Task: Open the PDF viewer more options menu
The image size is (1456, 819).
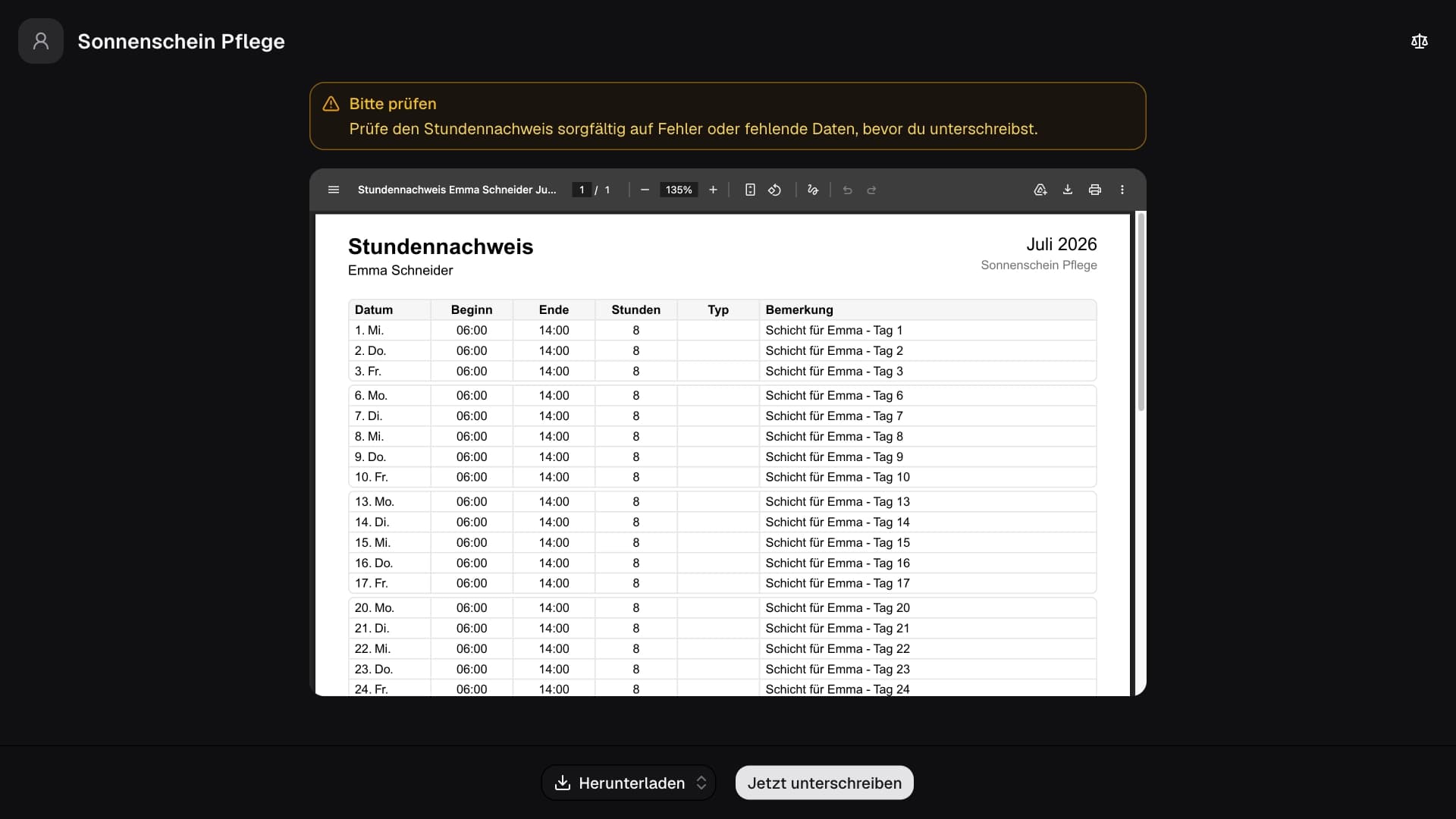Action: coord(1122,190)
